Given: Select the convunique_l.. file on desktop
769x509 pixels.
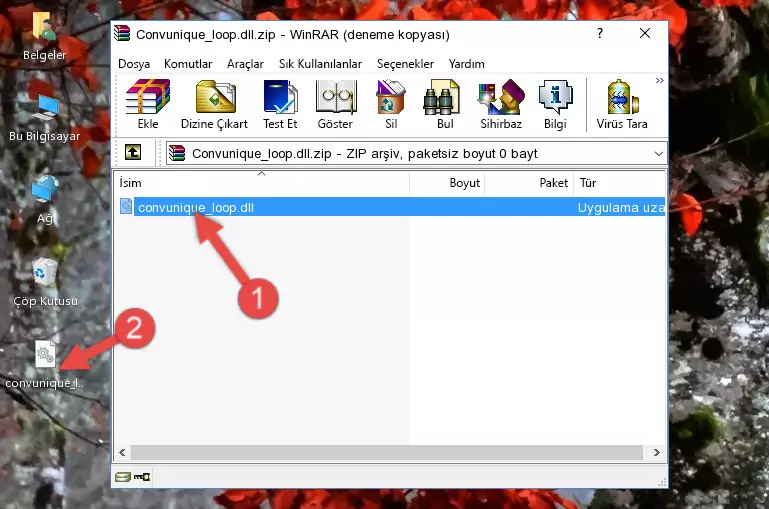Looking at the screenshot, I should [45, 365].
